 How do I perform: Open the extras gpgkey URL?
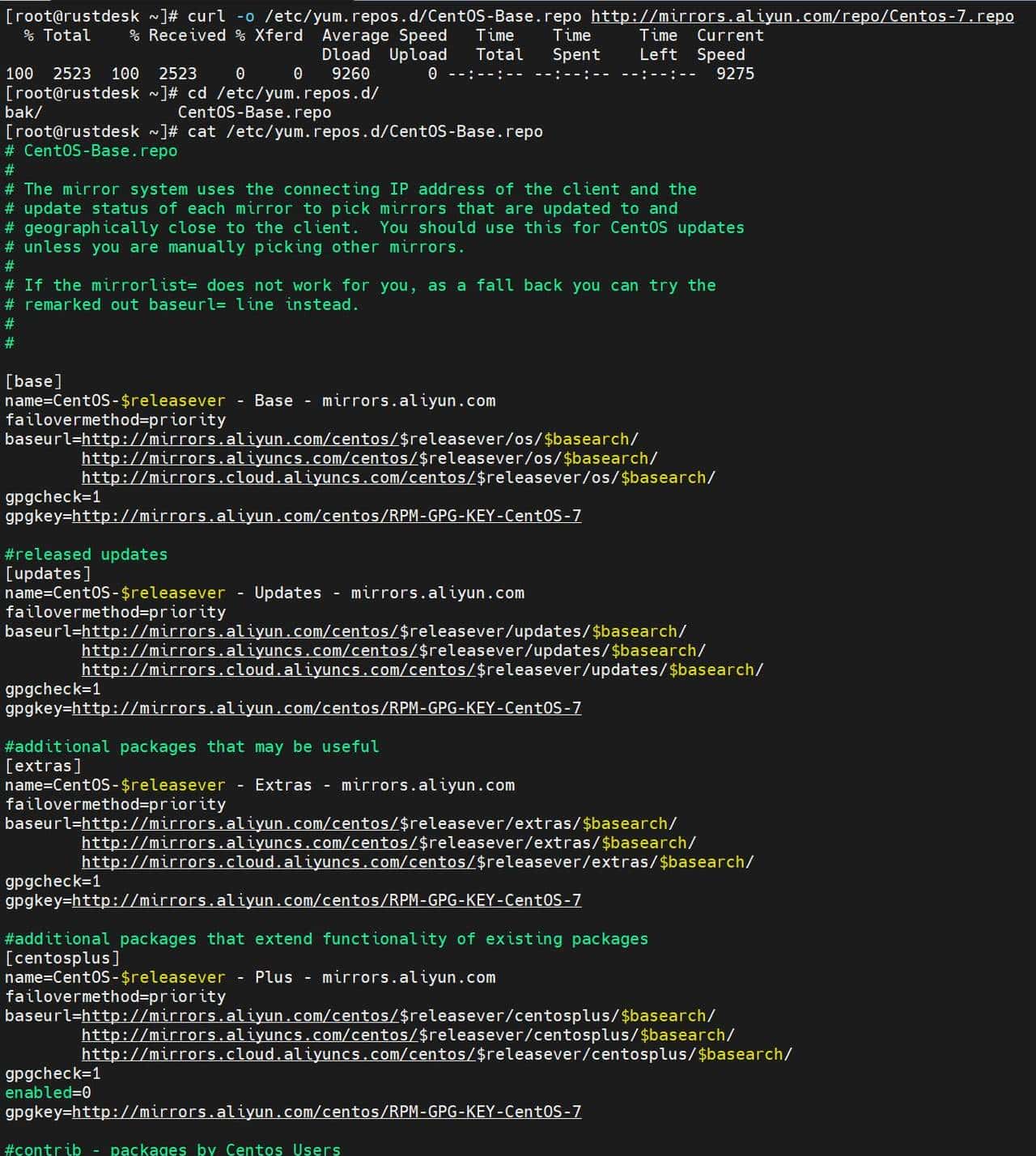tap(324, 900)
